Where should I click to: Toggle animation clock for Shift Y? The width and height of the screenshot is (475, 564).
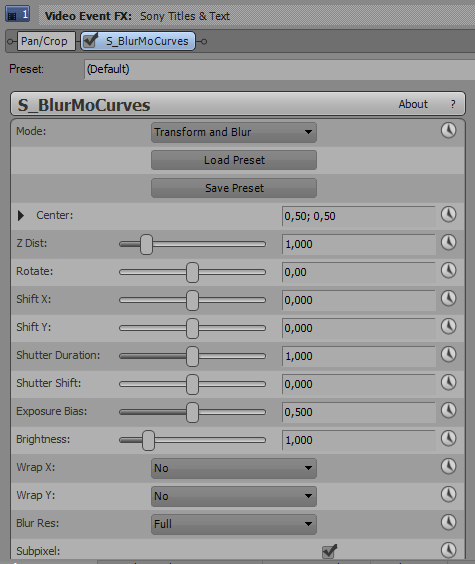(x=448, y=327)
